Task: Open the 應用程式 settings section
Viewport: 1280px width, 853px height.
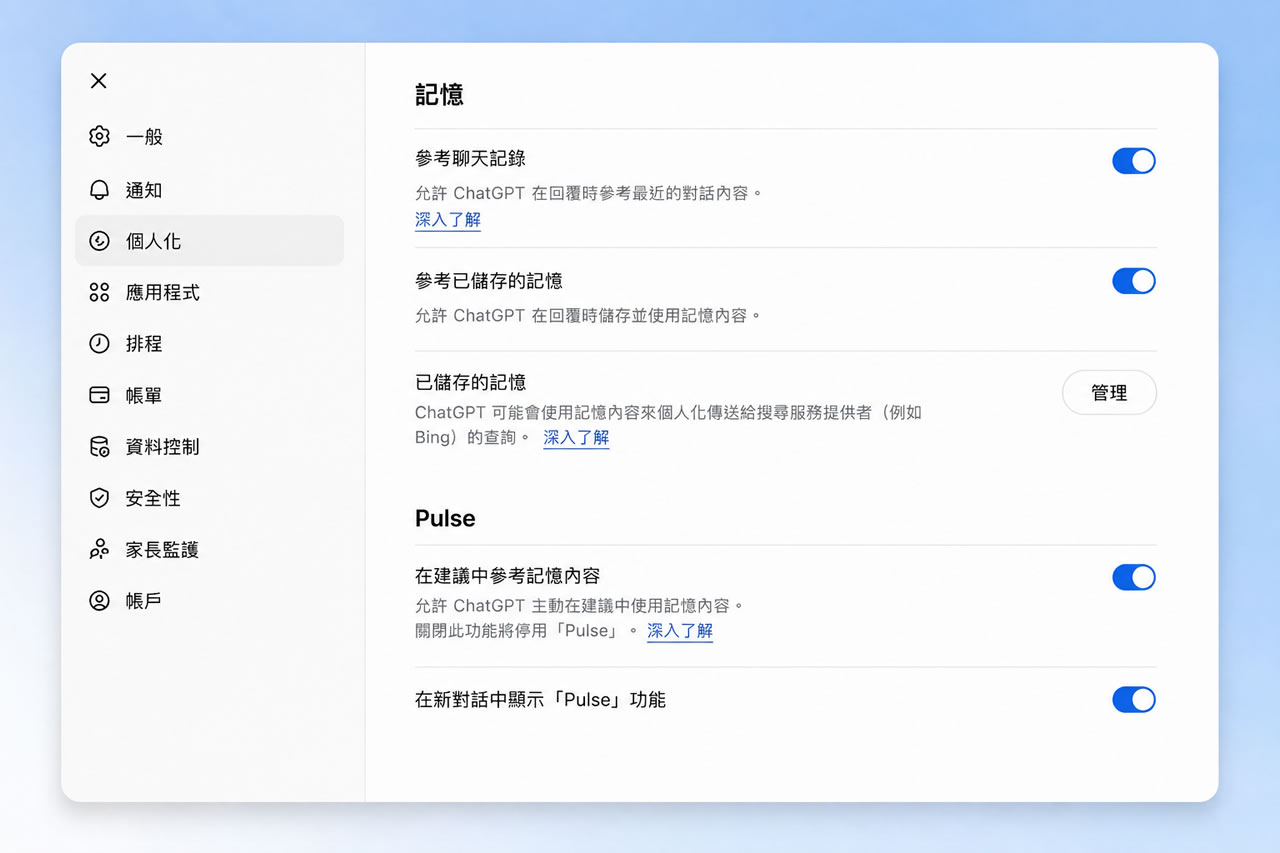Action: click(x=209, y=292)
